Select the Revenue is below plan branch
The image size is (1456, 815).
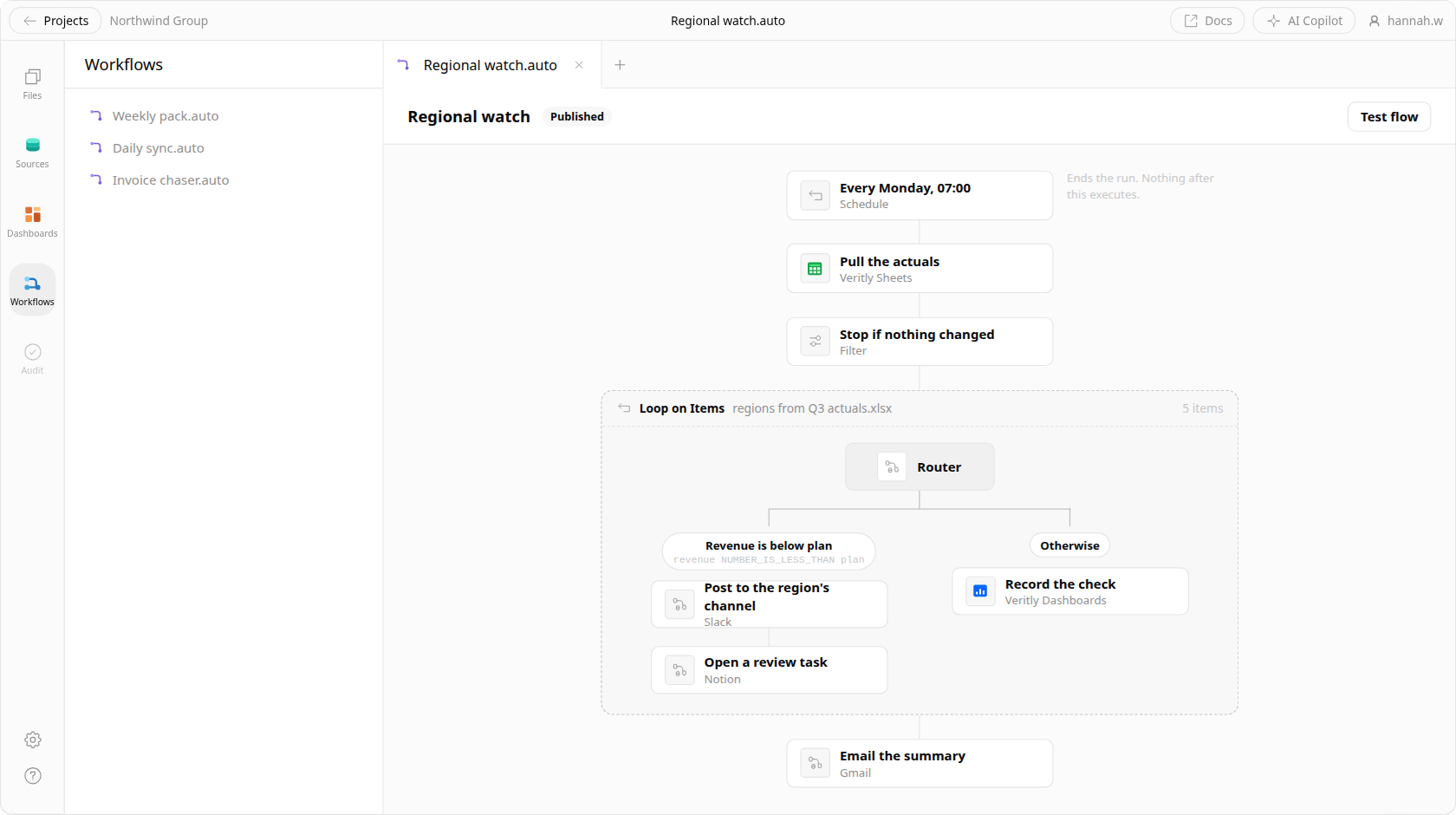(x=769, y=551)
